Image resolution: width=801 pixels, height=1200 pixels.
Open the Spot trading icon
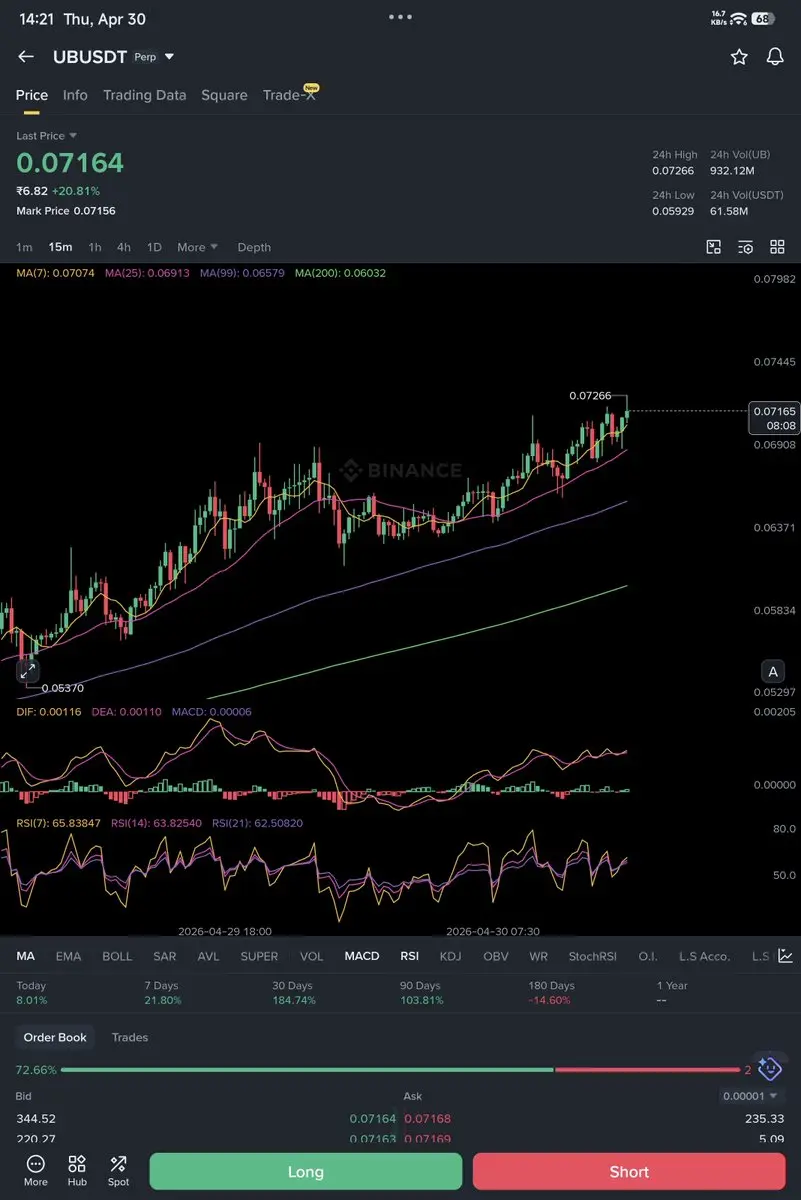pos(118,1171)
